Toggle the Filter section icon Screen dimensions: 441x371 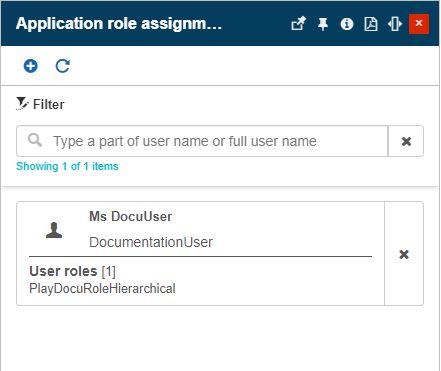[x=22, y=104]
